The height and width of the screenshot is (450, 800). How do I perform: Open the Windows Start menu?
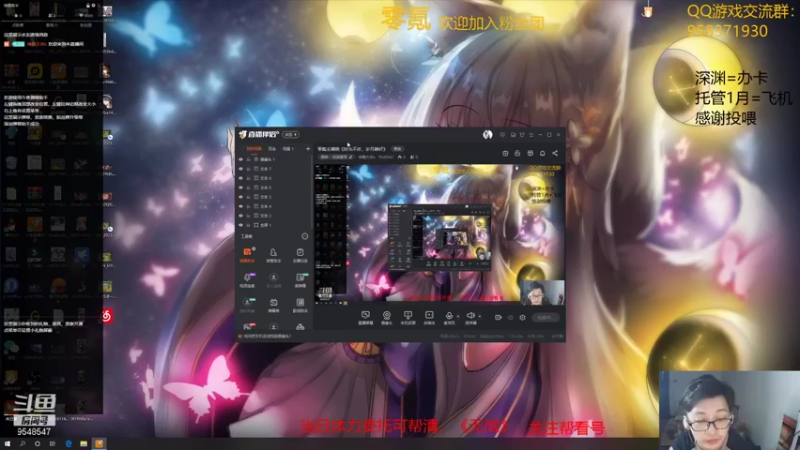(7, 444)
